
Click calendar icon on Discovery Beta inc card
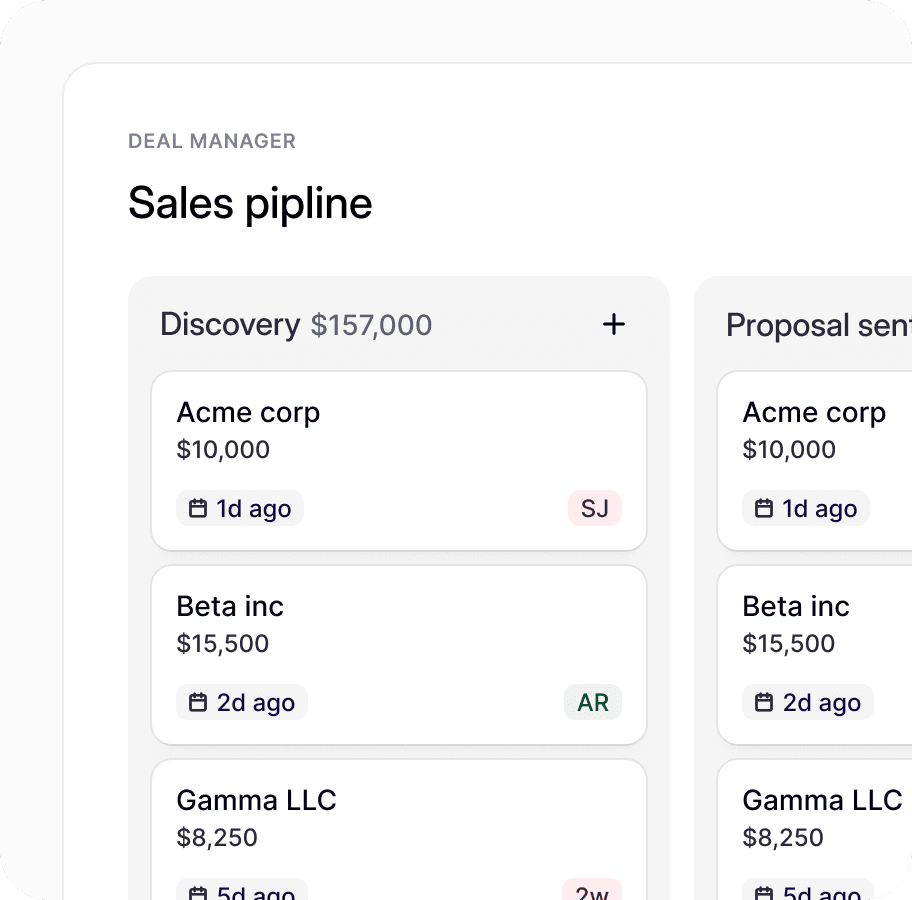(198, 703)
